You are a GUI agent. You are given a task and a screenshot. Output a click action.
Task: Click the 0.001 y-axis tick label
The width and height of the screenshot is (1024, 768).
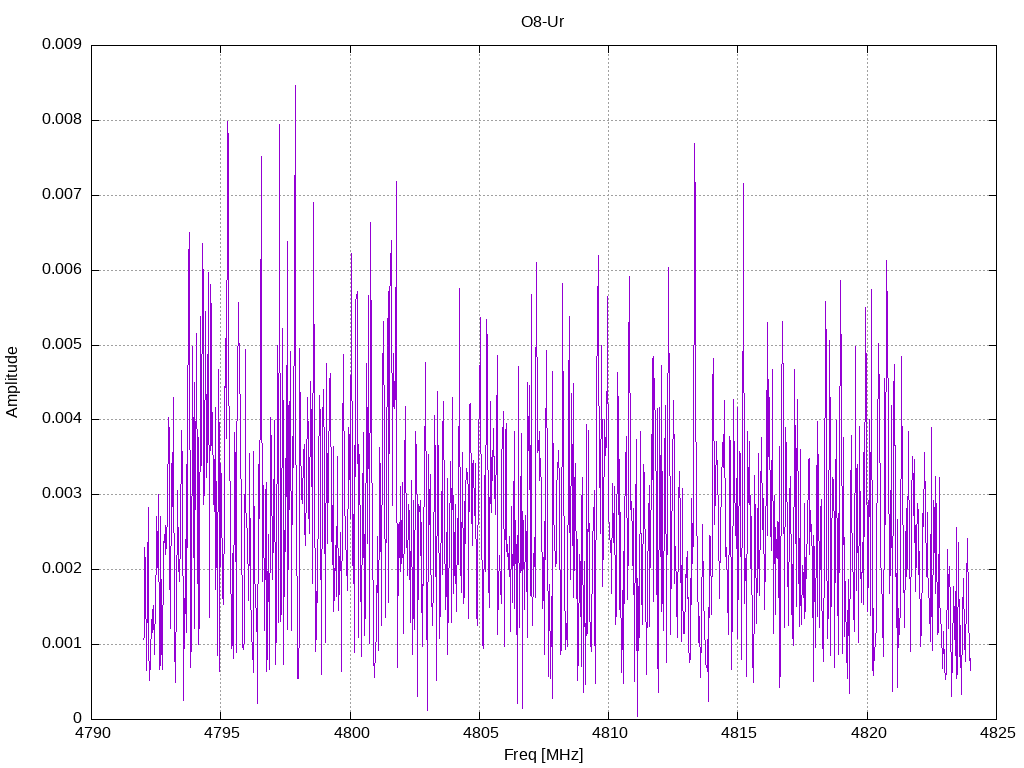coord(62,643)
